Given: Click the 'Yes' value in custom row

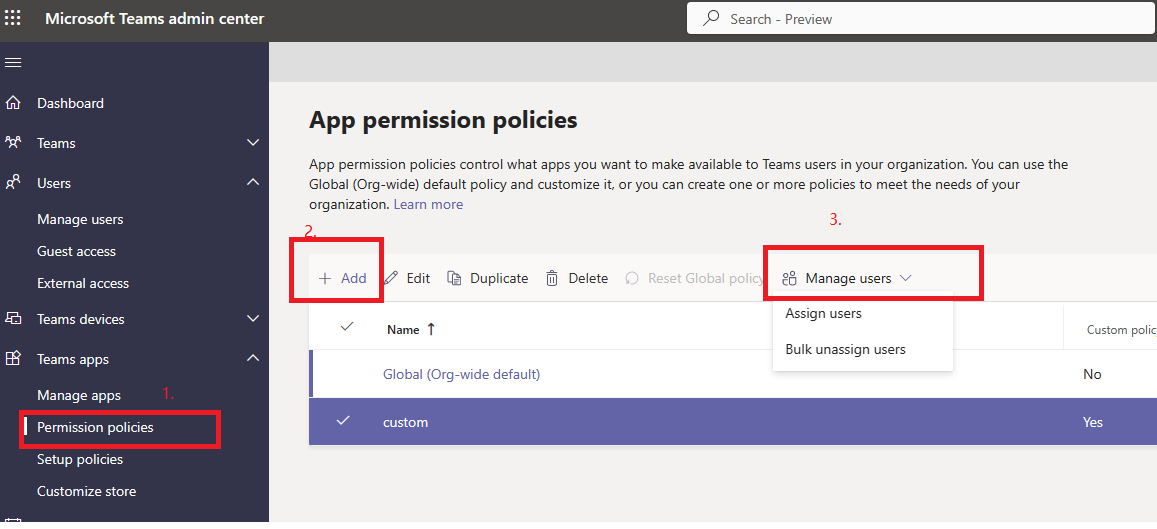Looking at the screenshot, I should tap(1093, 422).
